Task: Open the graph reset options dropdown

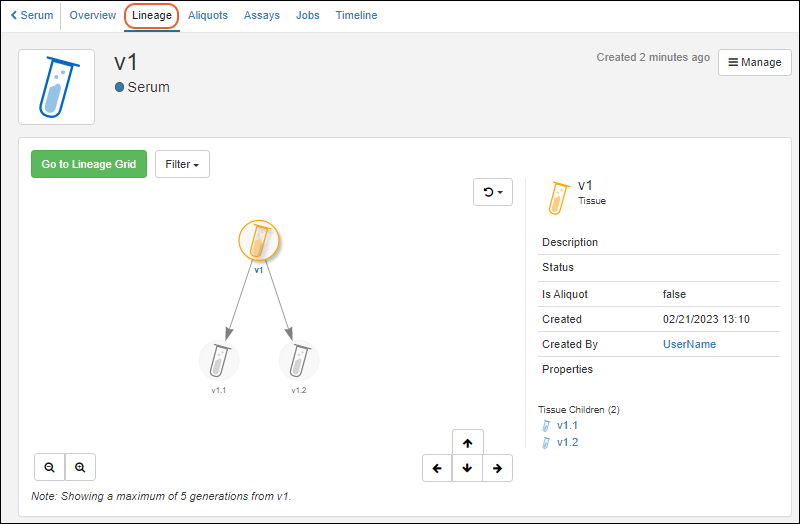Action: tap(493, 192)
